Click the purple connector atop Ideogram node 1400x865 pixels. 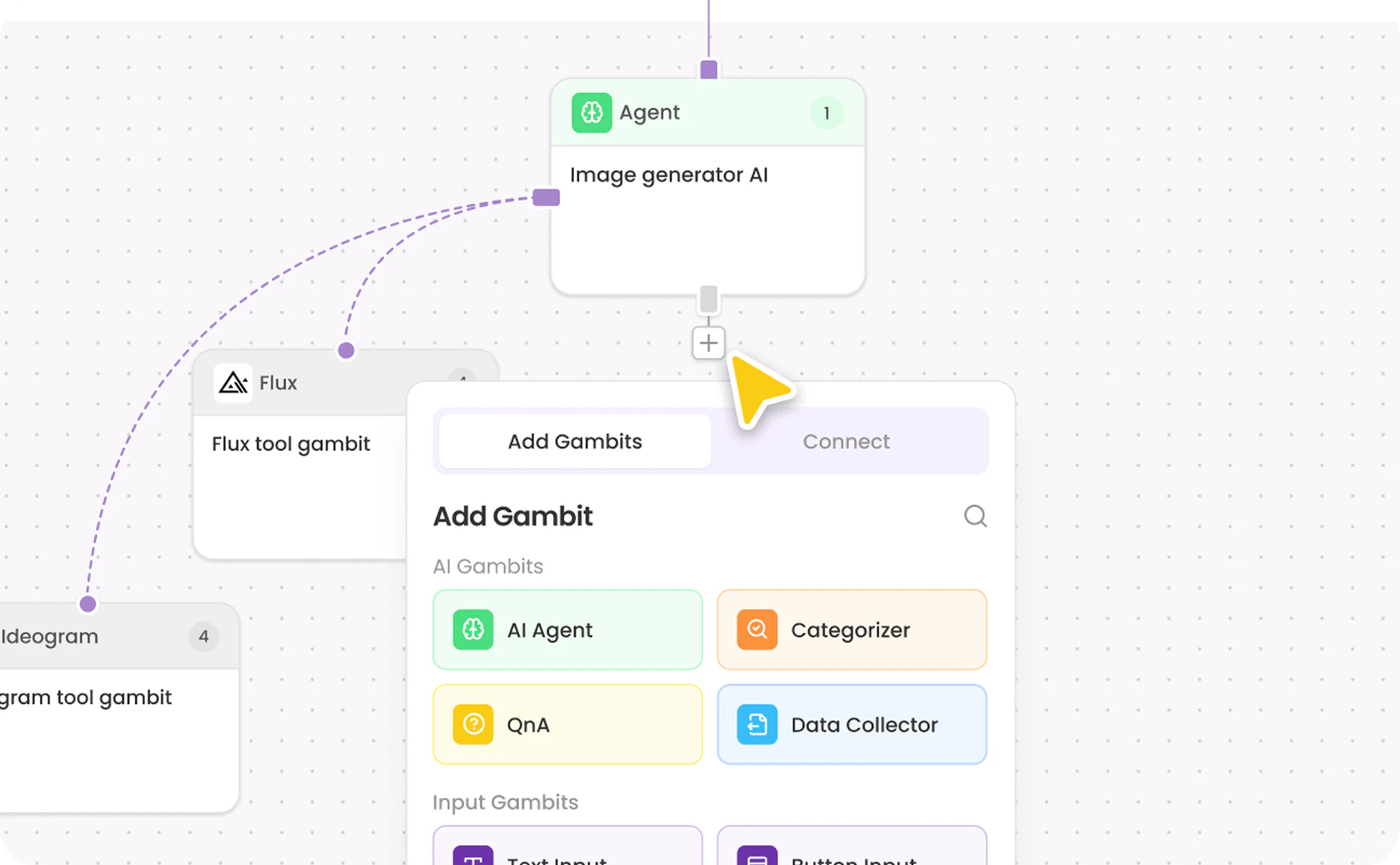click(x=88, y=604)
